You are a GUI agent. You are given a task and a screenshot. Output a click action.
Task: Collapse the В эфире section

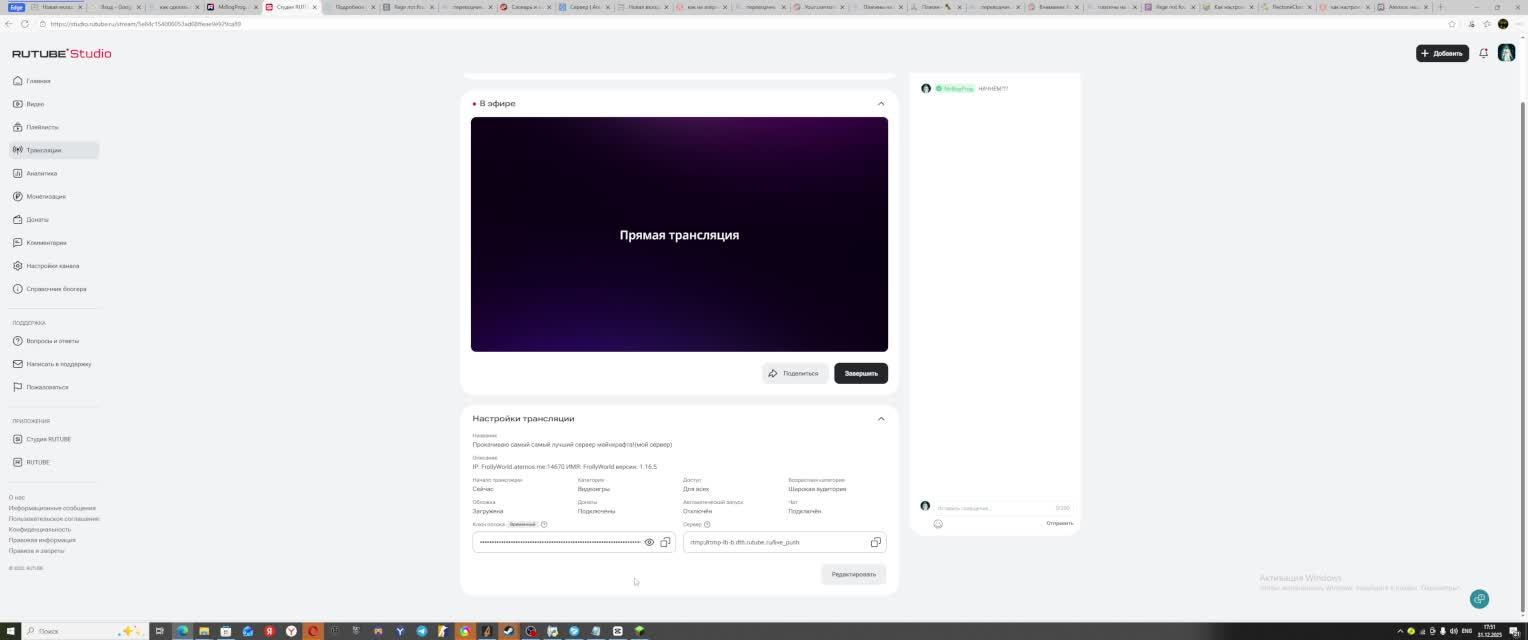(881, 103)
